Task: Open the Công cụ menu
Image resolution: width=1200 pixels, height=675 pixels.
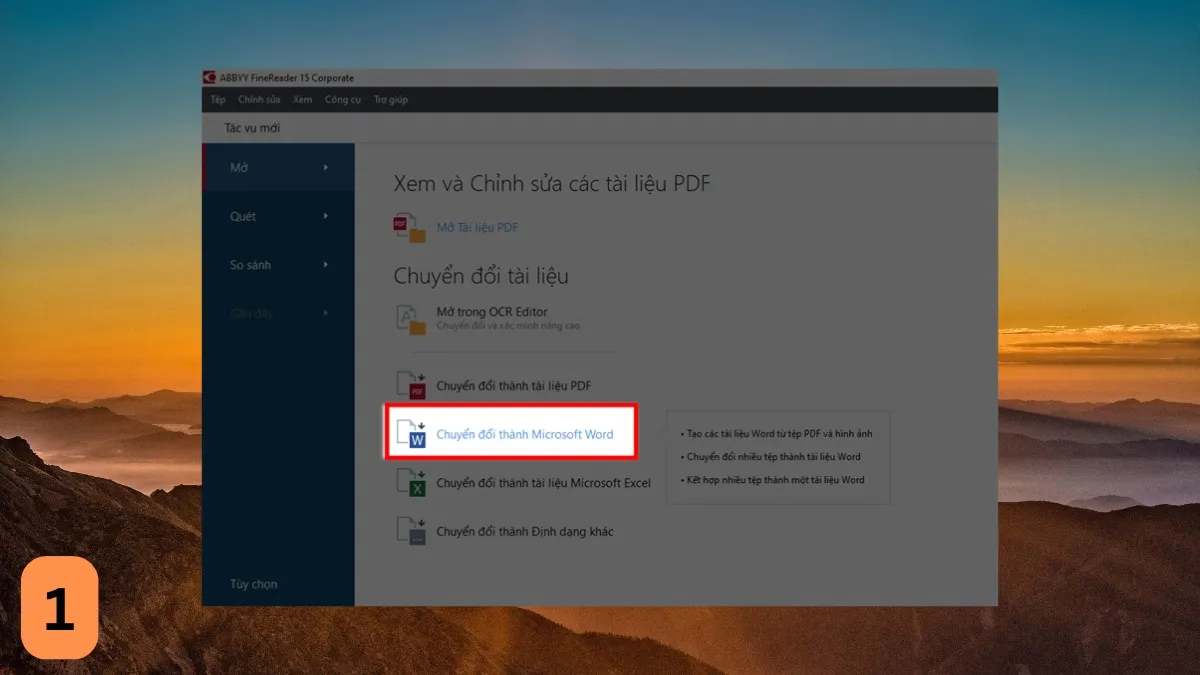Action: tap(343, 100)
